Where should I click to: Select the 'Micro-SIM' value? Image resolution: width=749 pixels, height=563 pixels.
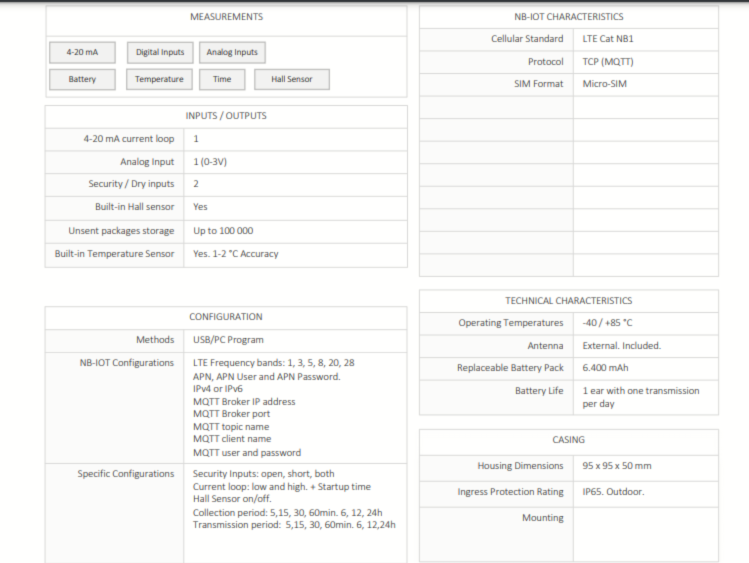[x=605, y=84]
